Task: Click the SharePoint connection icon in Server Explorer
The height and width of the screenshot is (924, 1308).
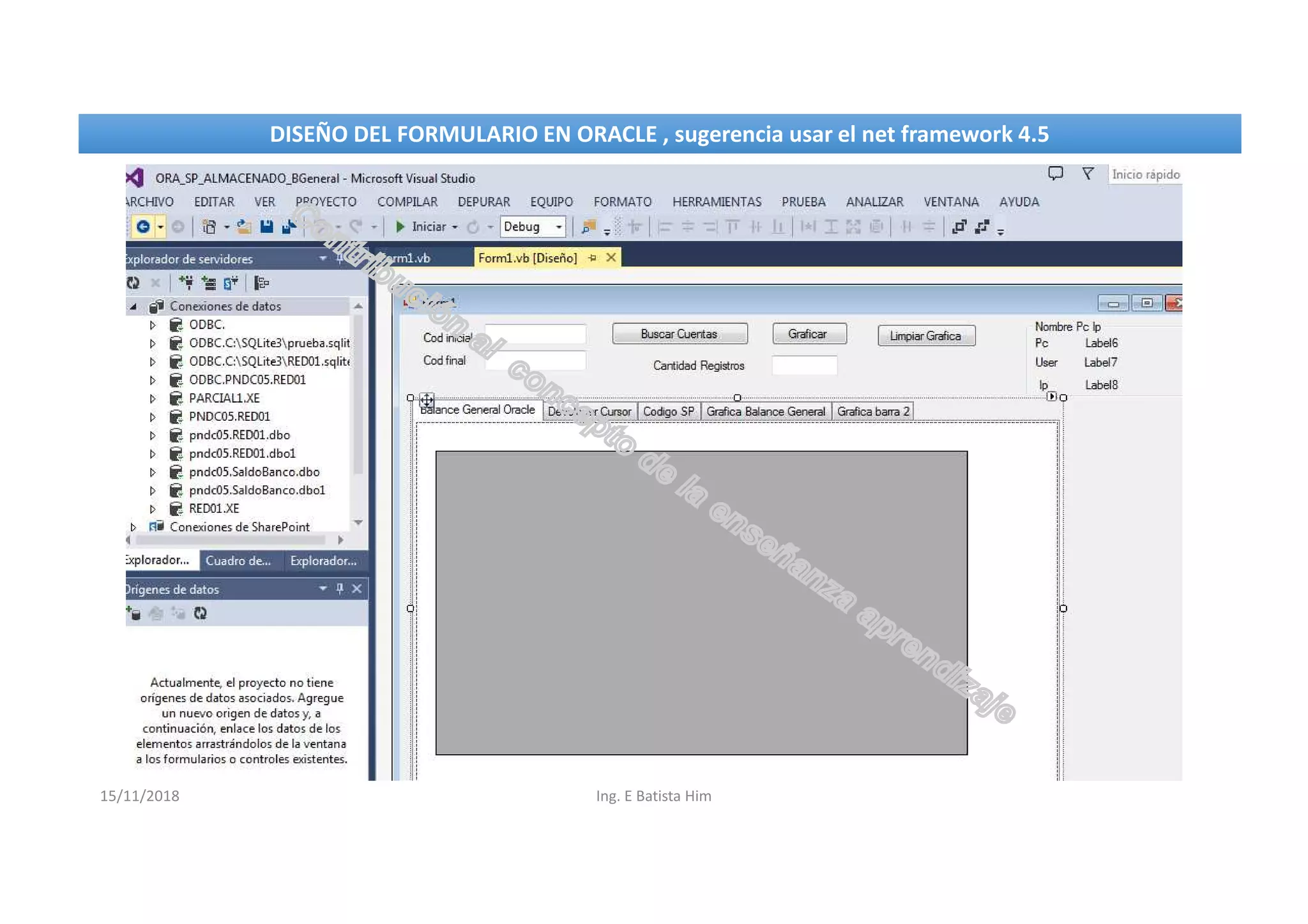Action: click(231, 283)
